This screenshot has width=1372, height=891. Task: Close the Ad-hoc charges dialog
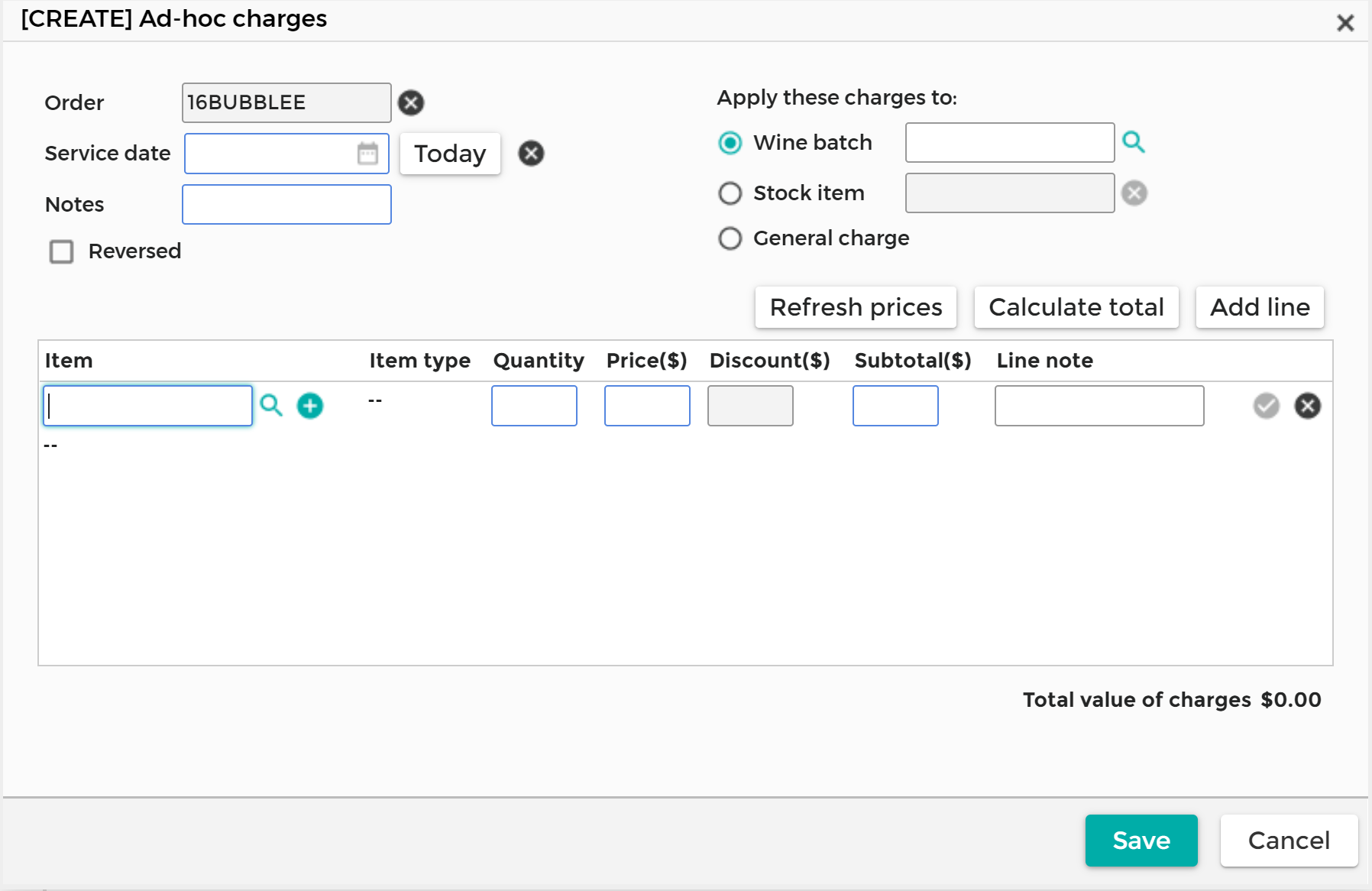[1345, 23]
